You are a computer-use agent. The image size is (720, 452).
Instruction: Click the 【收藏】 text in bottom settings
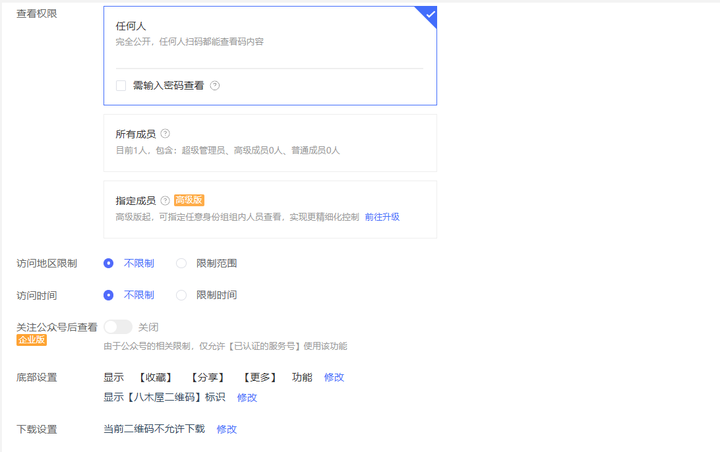tap(156, 378)
